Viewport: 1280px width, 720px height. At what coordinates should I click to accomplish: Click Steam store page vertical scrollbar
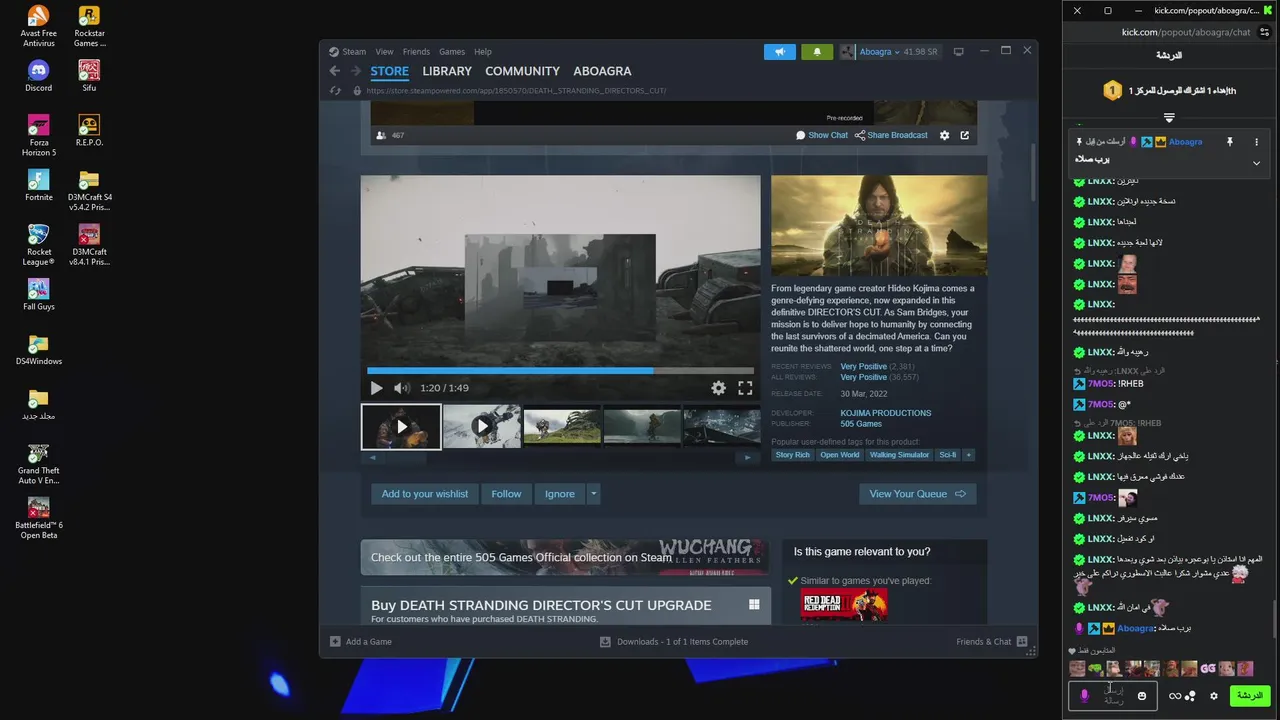point(1033,170)
